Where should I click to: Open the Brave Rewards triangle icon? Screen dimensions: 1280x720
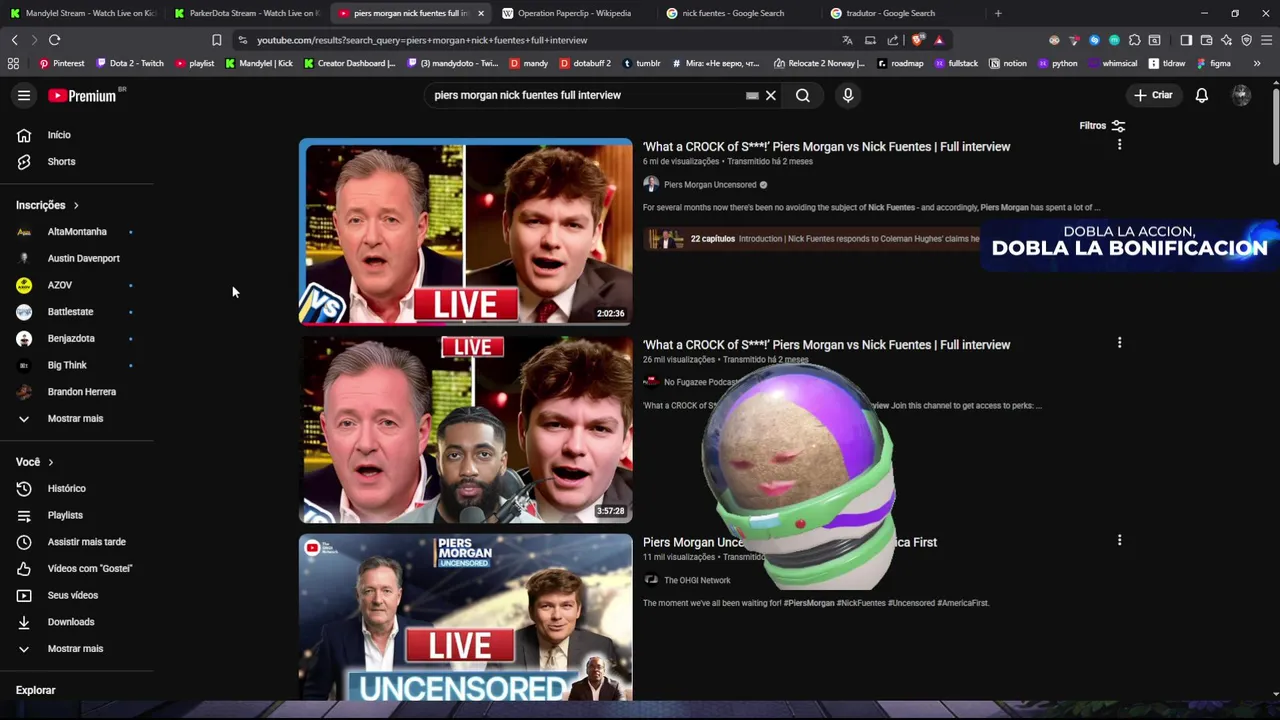click(939, 40)
